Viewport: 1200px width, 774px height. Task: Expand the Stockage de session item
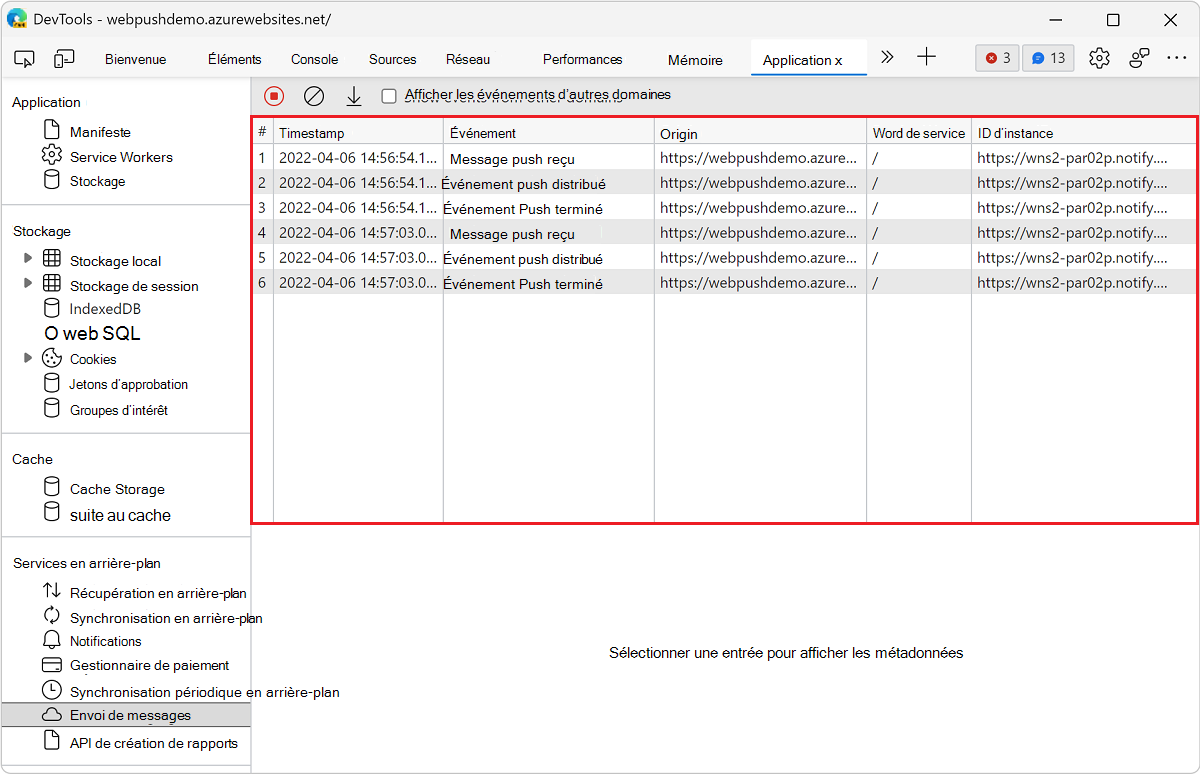pyautogui.click(x=28, y=284)
